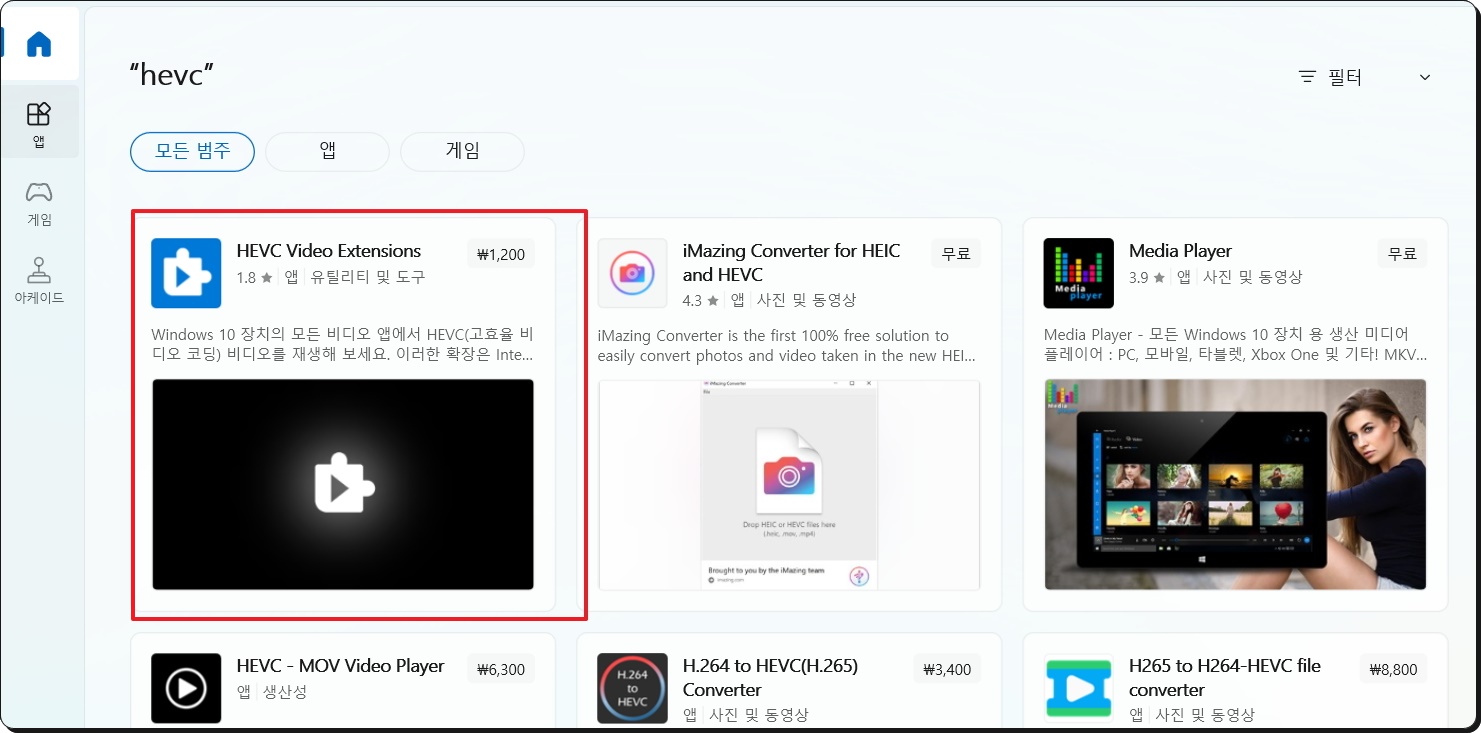Click the H265 to H264-HEVC converter icon
The width and height of the screenshot is (1481, 733).
point(1078,688)
